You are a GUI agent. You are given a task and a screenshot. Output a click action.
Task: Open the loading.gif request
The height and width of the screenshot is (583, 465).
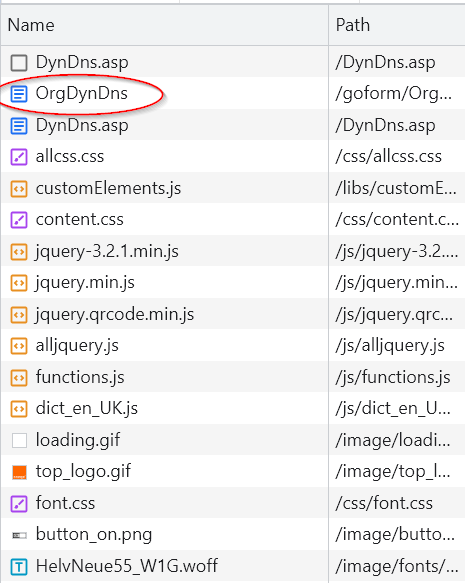tap(78, 440)
